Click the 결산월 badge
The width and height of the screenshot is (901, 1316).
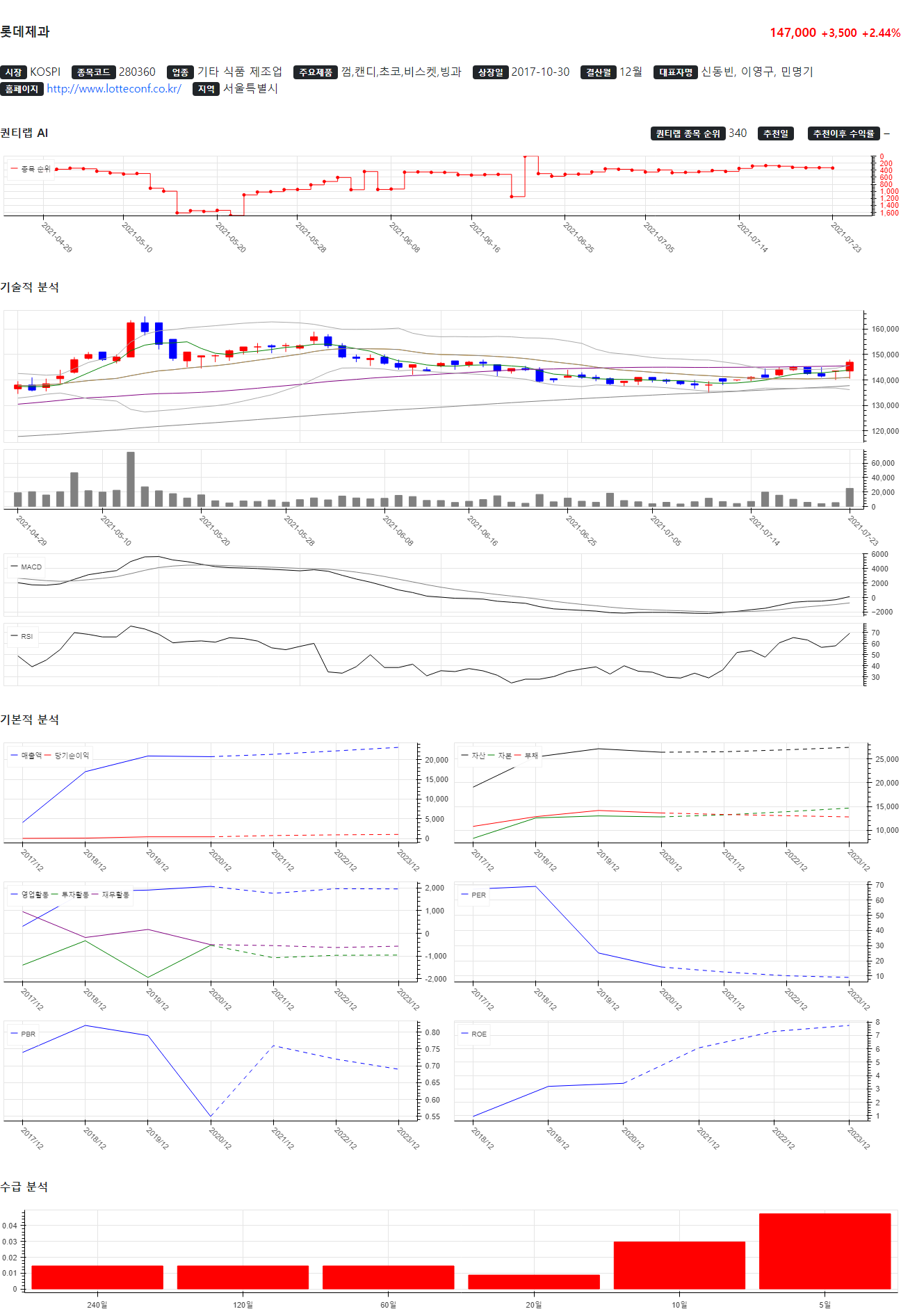point(599,72)
